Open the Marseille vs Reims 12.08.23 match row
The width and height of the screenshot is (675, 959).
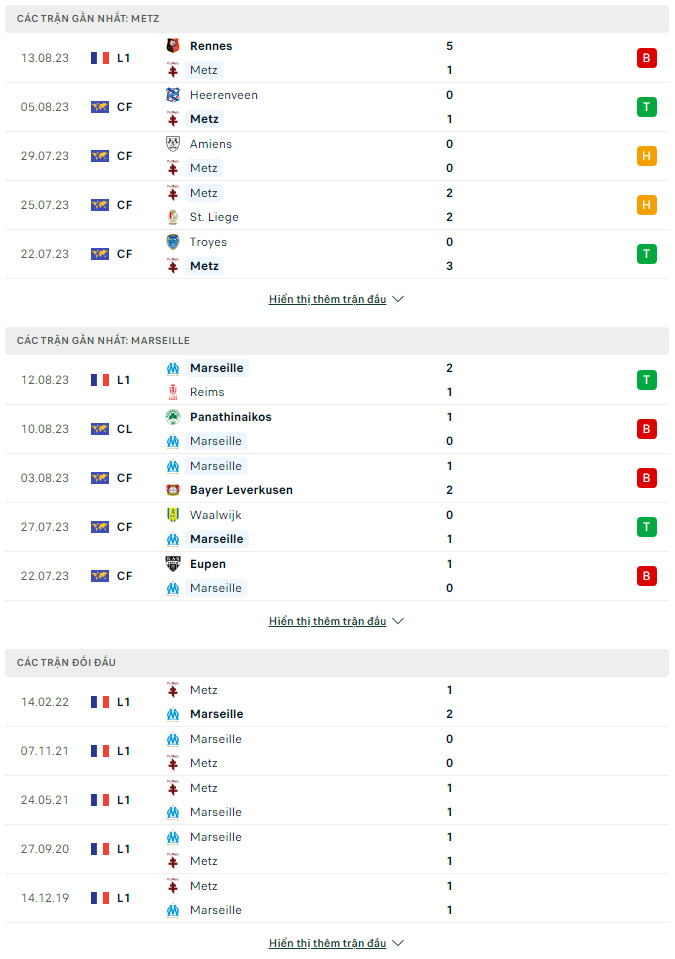point(337,380)
